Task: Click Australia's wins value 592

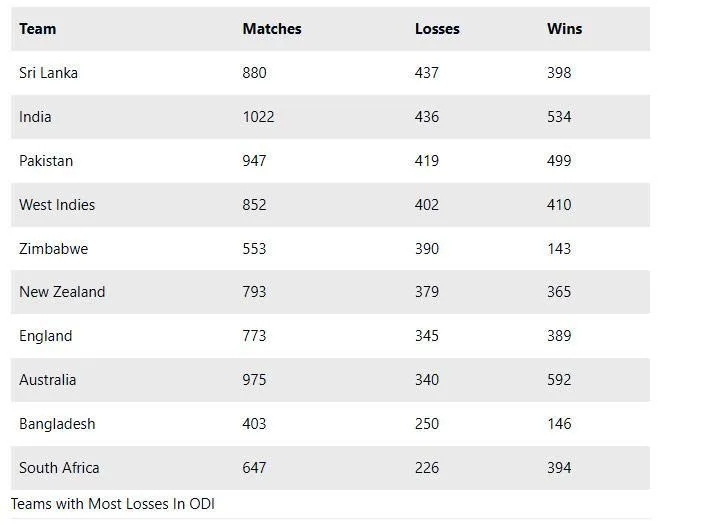Action: [x=559, y=380]
